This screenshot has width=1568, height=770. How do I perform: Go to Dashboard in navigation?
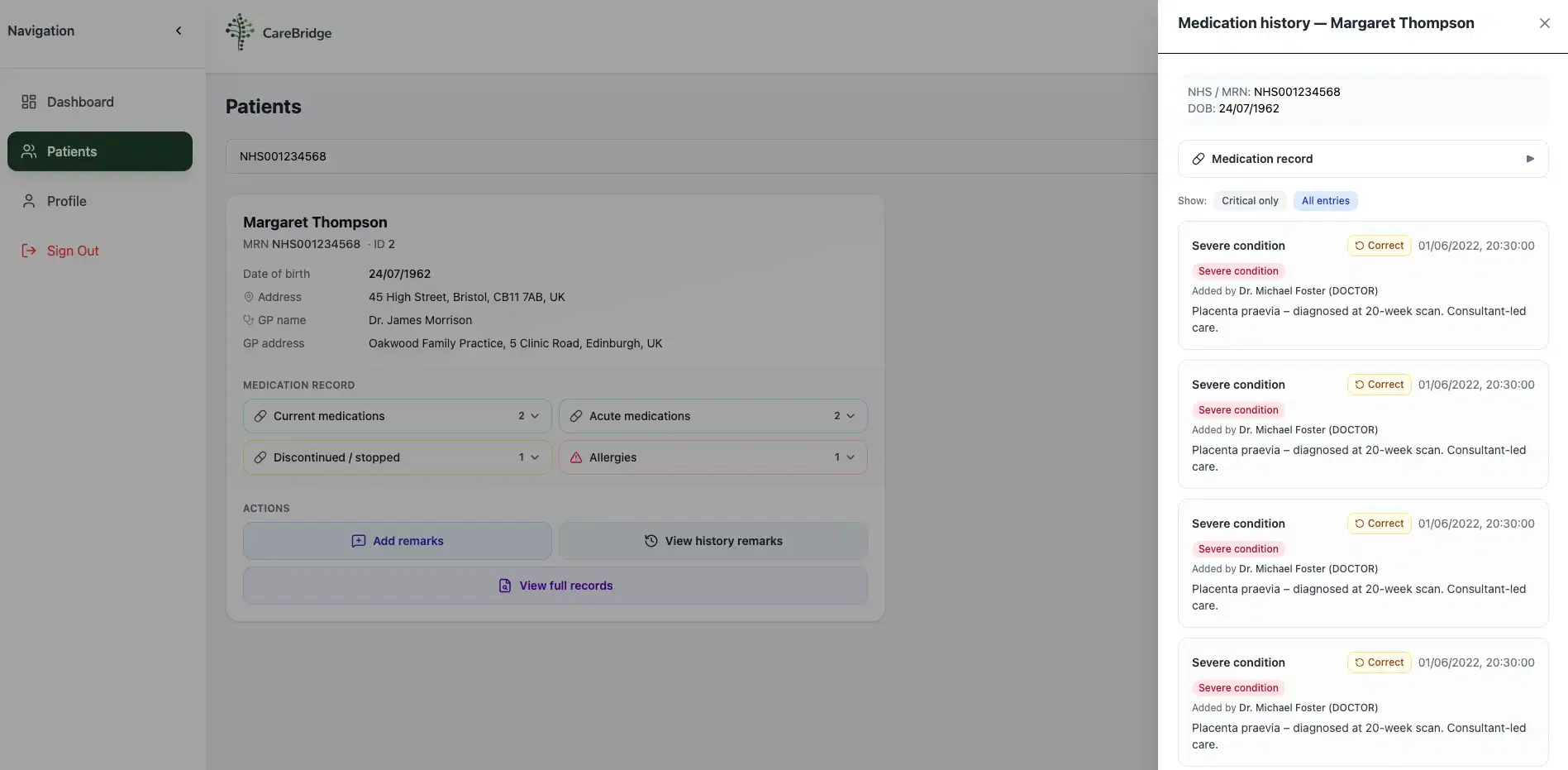coord(100,102)
